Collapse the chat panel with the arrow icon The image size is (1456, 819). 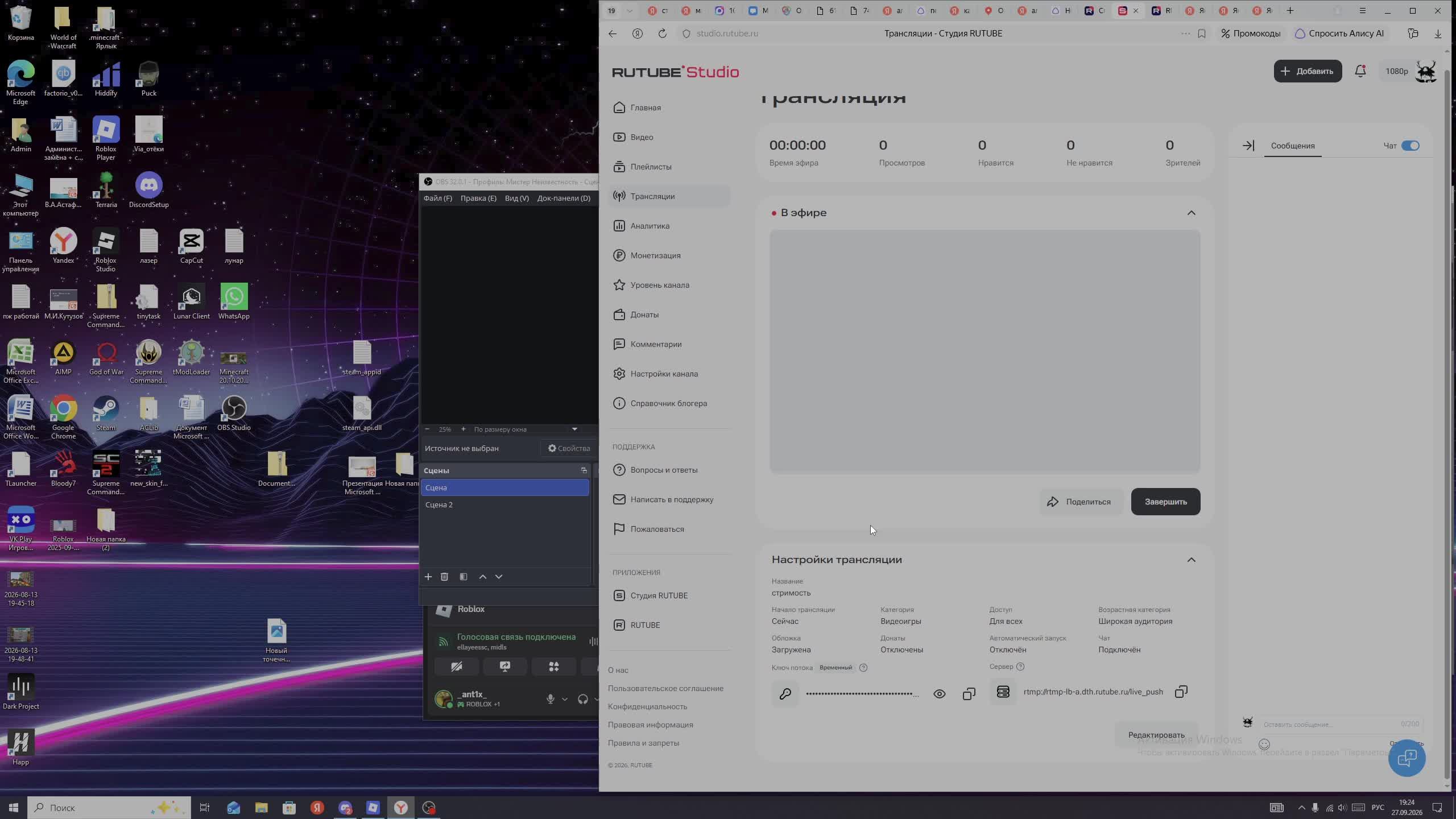coord(1248,146)
